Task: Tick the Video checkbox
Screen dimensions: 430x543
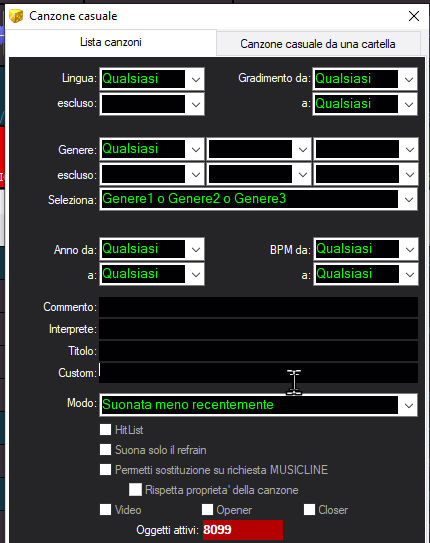Action: pyautogui.click(x=105, y=509)
